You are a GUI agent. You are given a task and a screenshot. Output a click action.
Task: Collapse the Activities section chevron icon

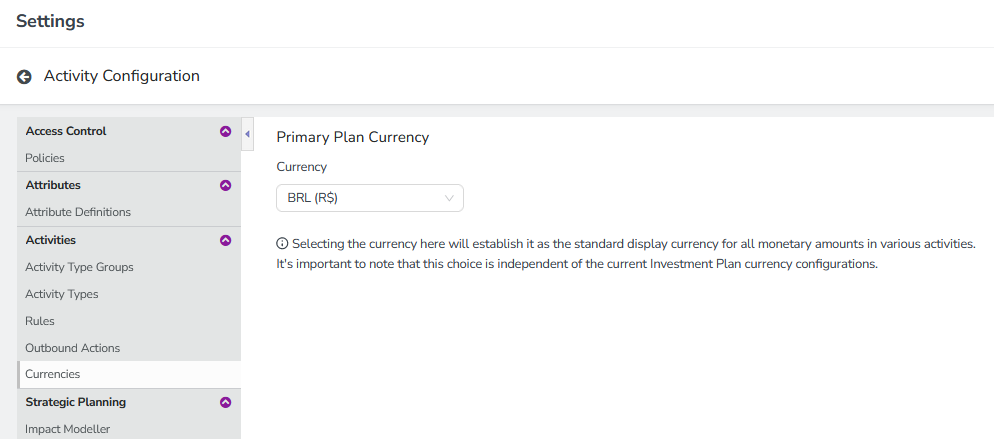(225, 240)
